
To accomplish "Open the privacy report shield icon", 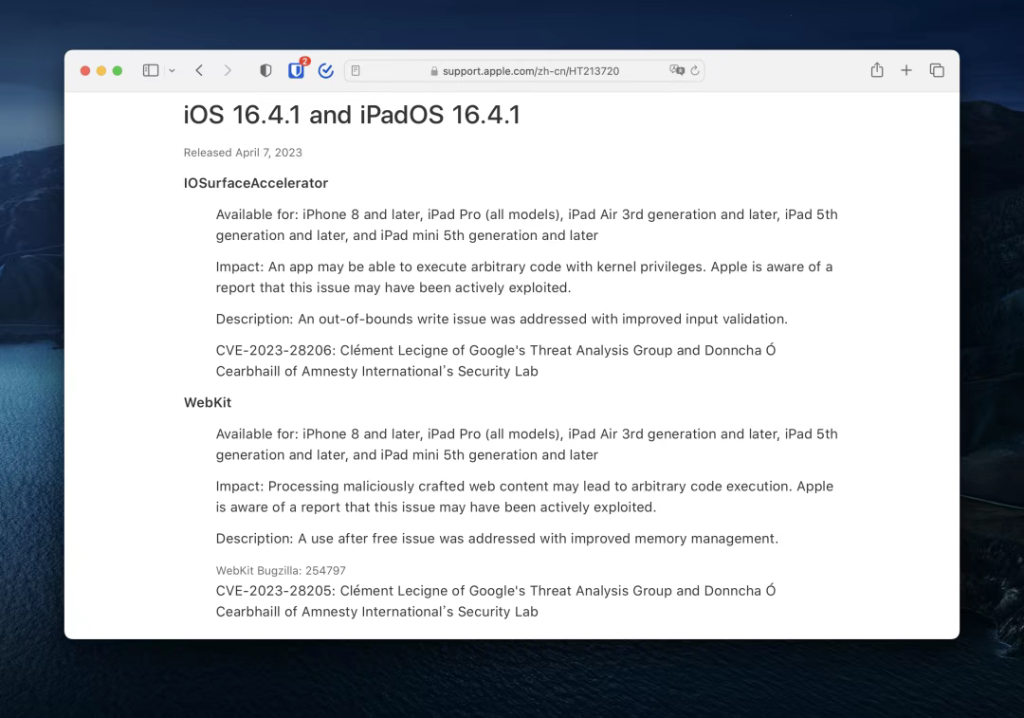I will pos(265,71).
